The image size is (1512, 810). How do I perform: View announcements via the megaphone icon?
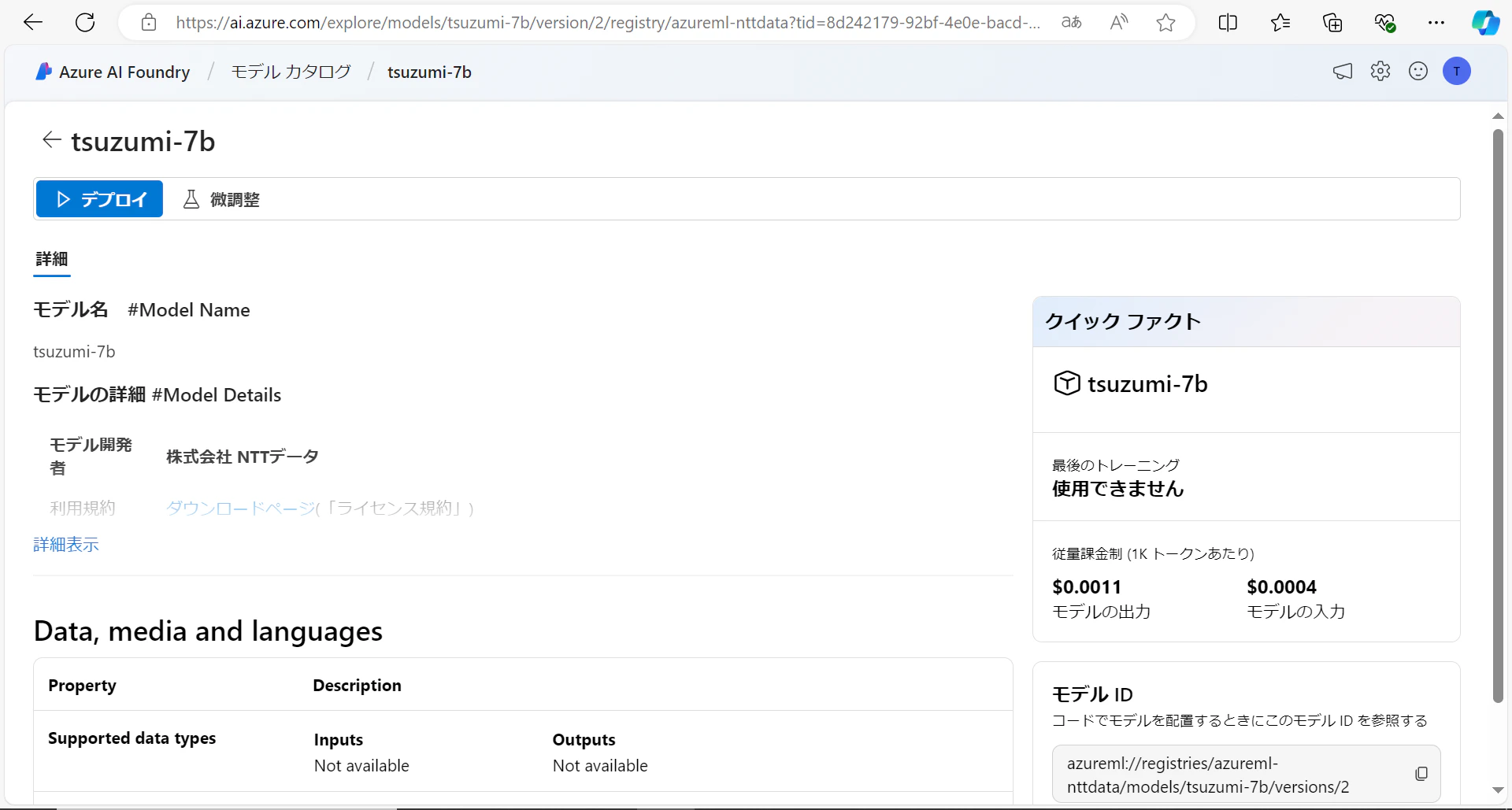click(1343, 71)
